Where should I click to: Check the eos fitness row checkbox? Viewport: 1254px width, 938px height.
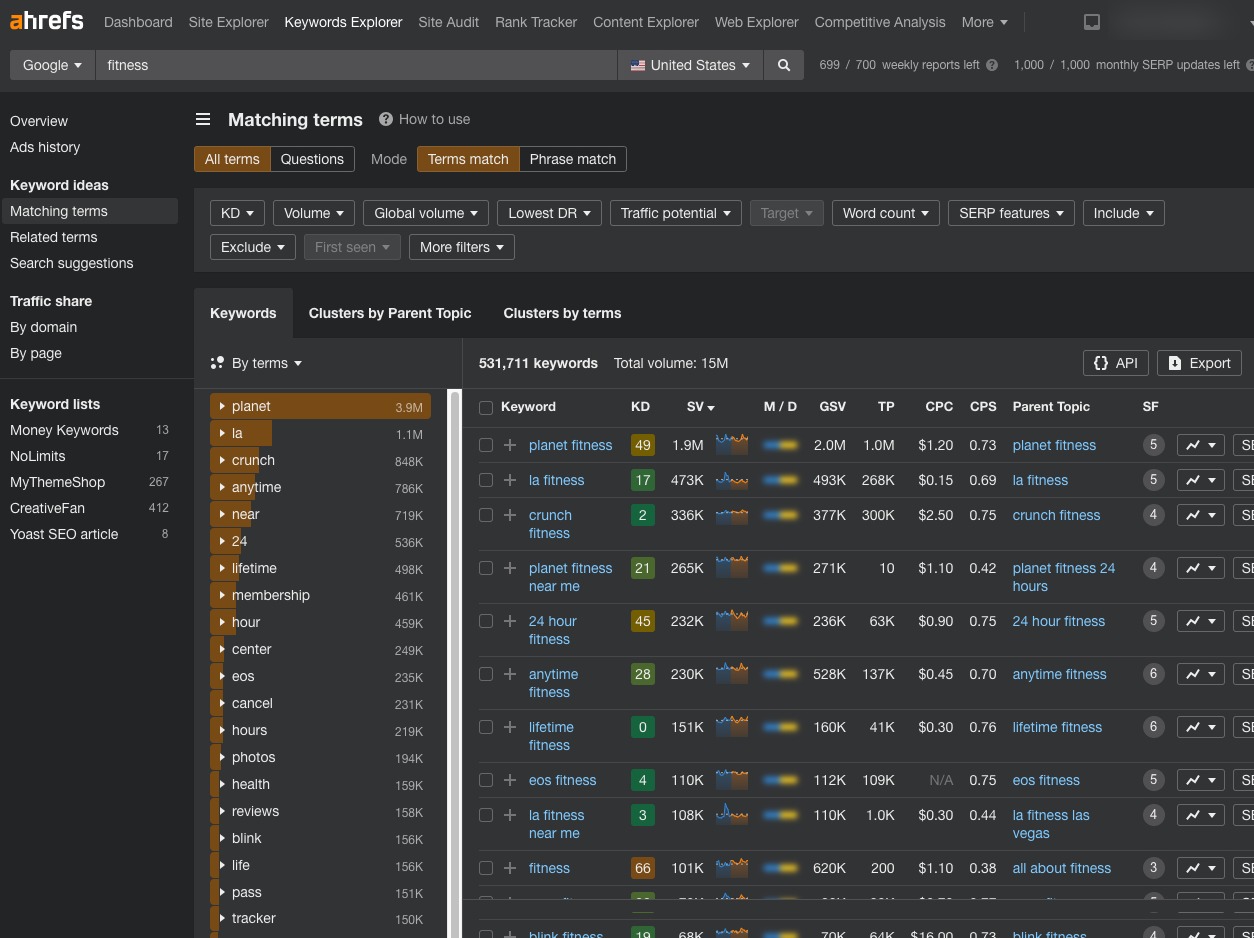[x=486, y=780]
